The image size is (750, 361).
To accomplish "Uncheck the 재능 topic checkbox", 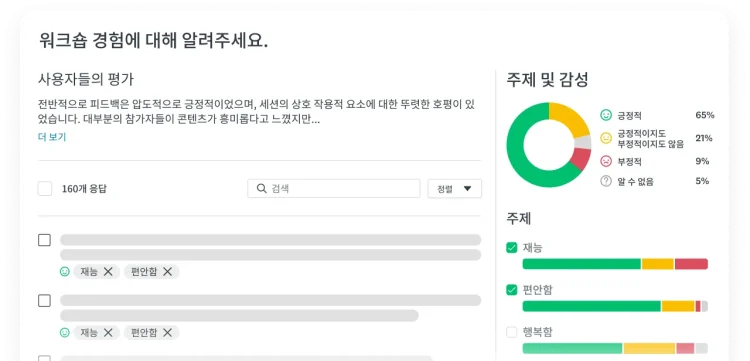I will (x=512, y=248).
